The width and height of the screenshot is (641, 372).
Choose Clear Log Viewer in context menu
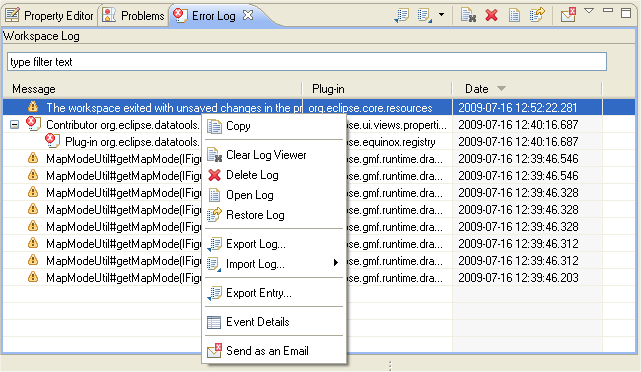[274, 155]
